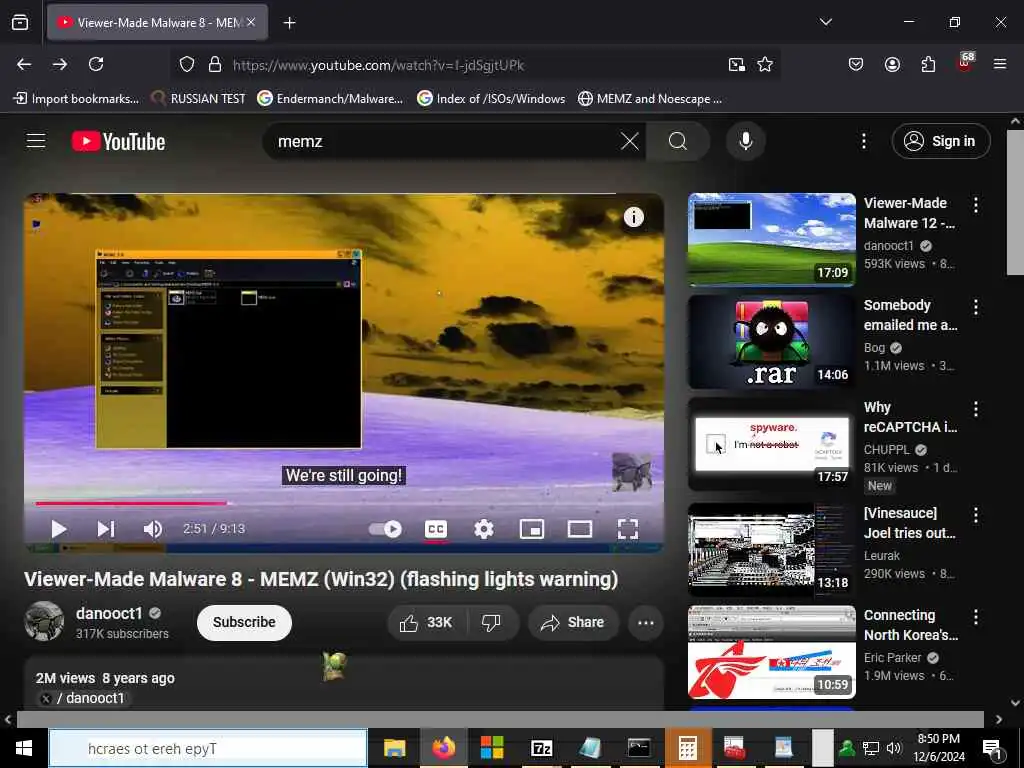Open options for the Eric Parker video
The height and width of the screenshot is (768, 1024).
(976, 617)
